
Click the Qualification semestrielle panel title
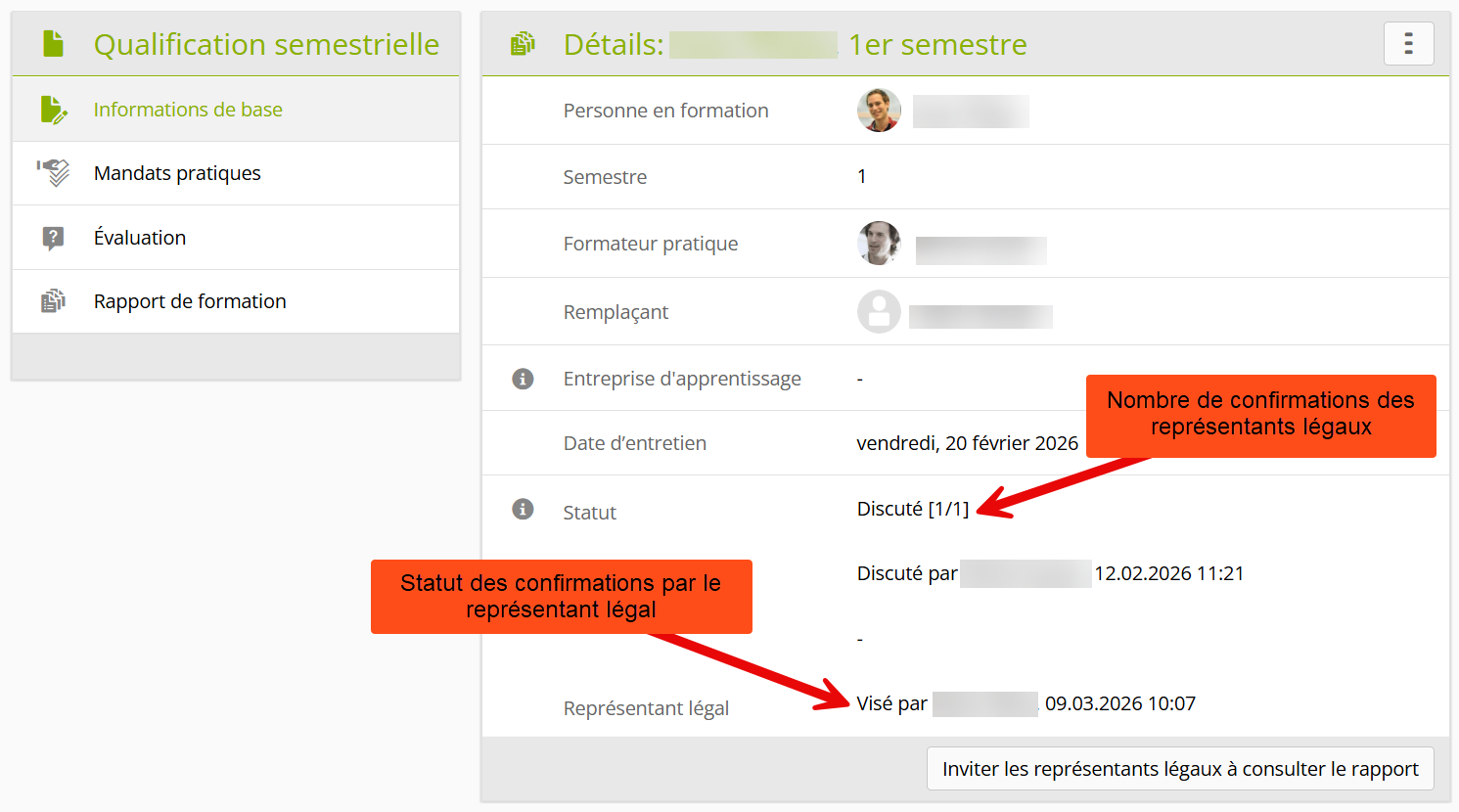tap(266, 44)
